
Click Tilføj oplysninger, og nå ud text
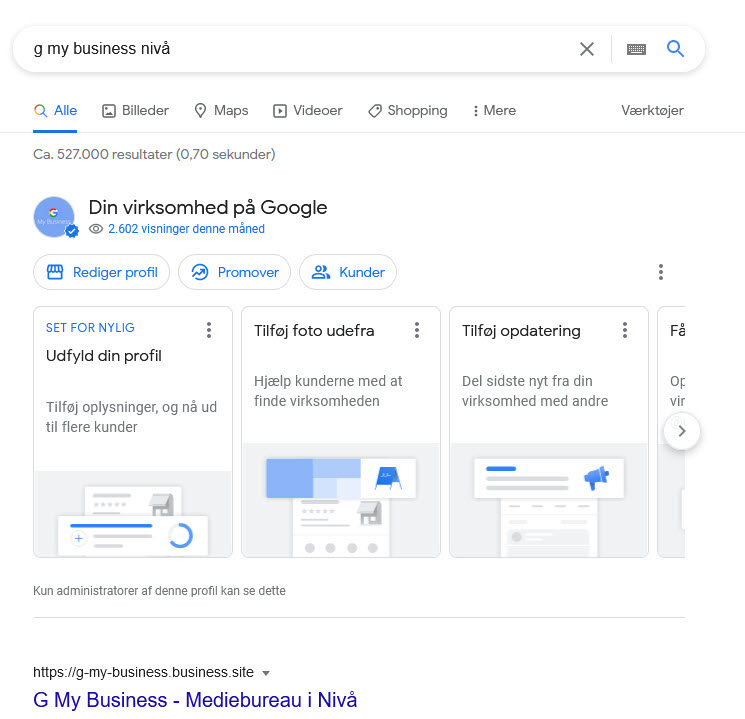[x=131, y=417]
